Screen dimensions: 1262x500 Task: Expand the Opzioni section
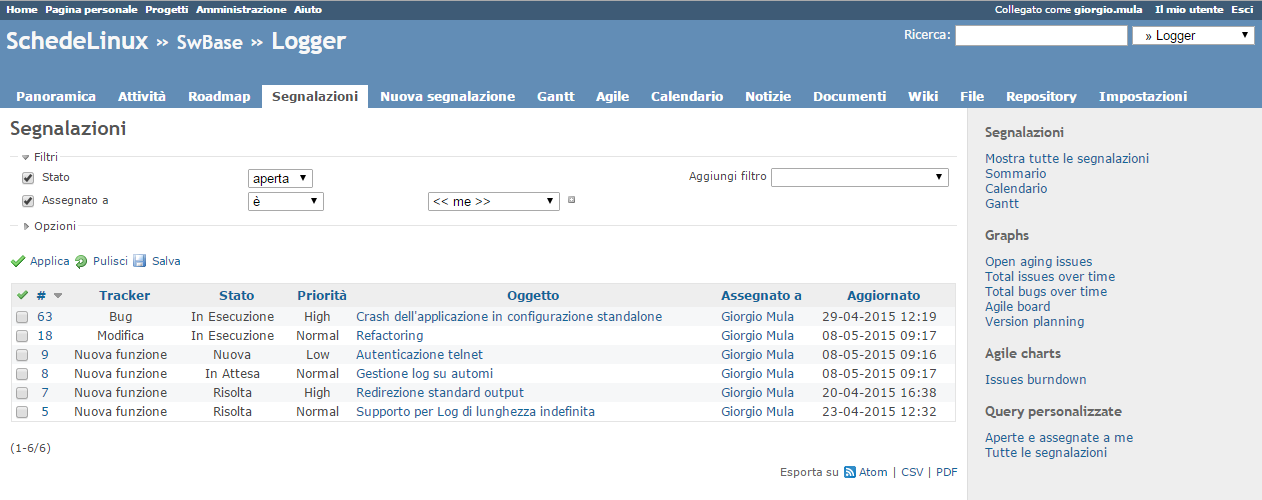point(49,226)
